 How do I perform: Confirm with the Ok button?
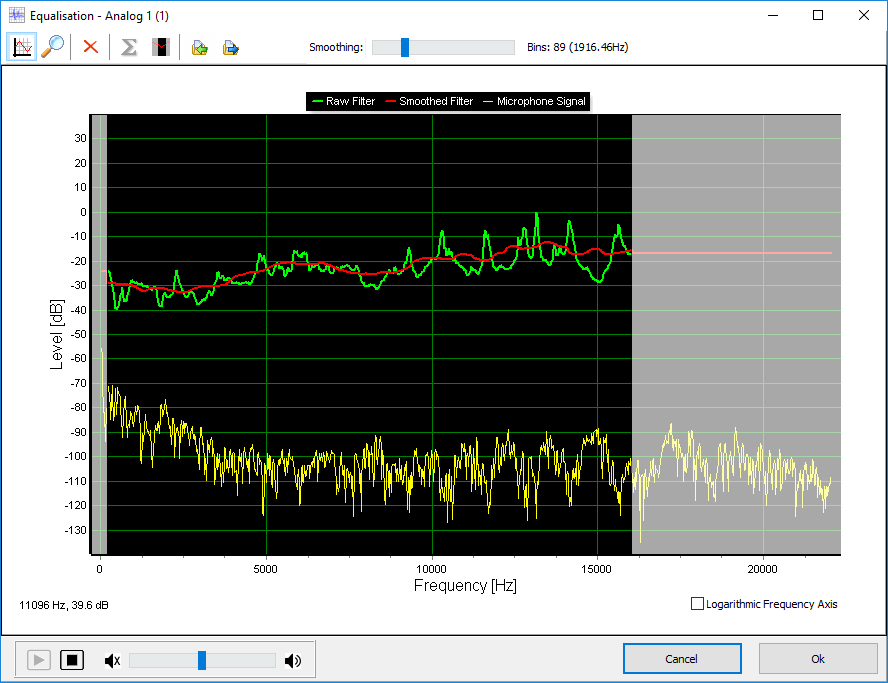[818, 659]
